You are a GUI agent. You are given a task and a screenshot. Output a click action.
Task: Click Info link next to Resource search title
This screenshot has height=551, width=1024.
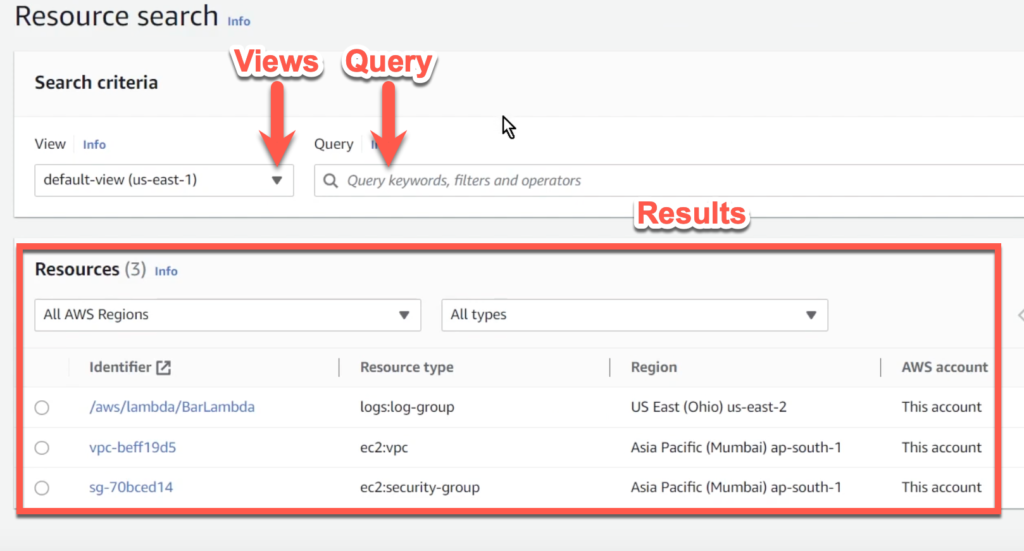click(239, 21)
